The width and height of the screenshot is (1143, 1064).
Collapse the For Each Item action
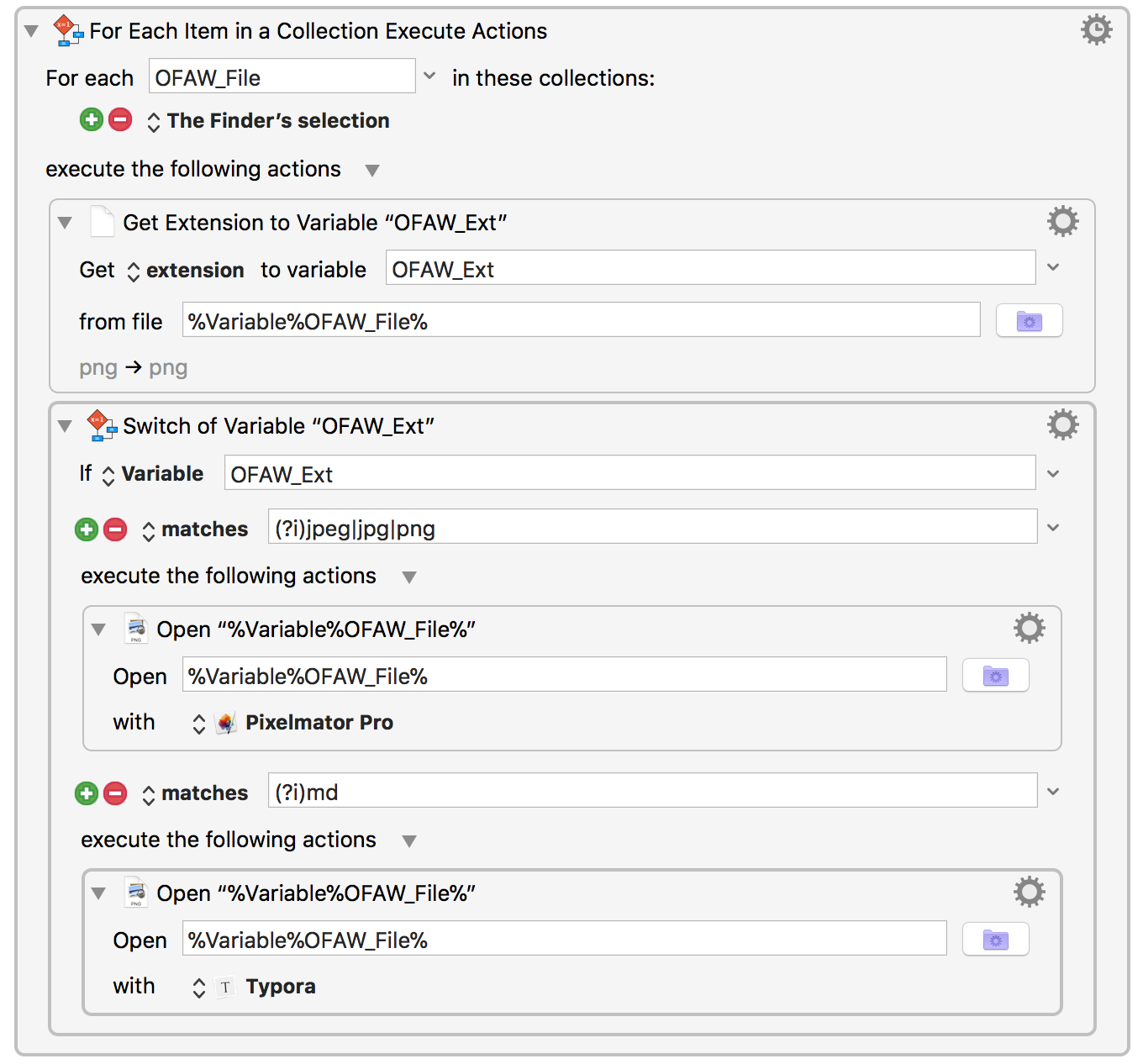(32, 32)
